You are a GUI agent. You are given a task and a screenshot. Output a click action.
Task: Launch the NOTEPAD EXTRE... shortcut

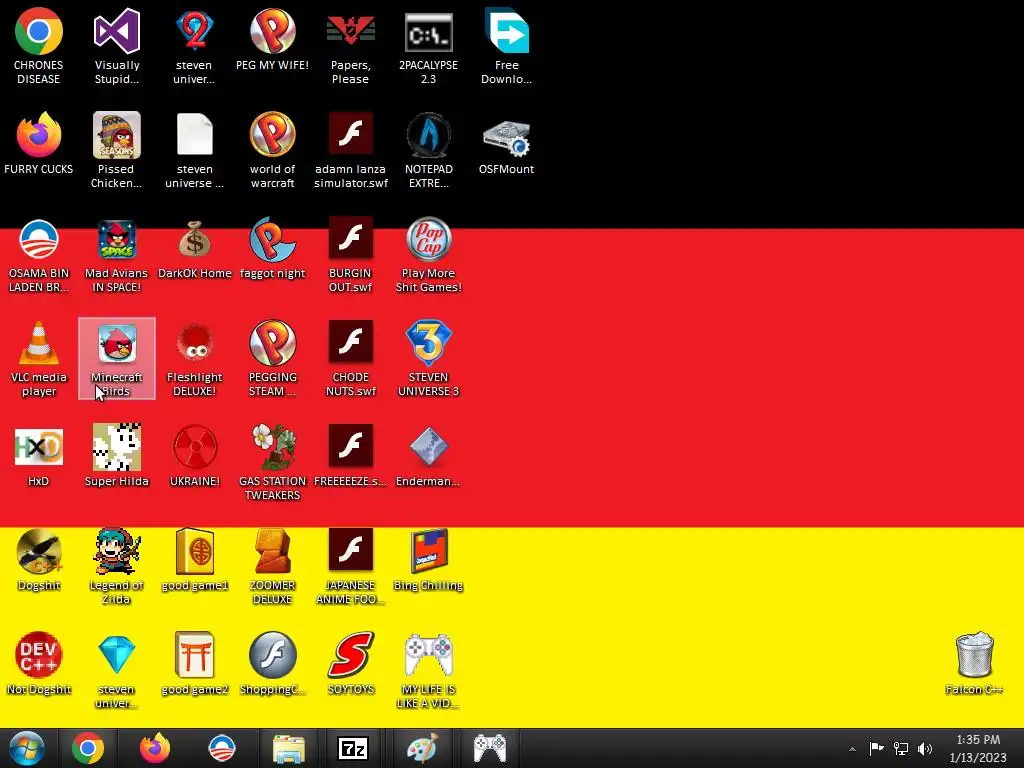428,135
